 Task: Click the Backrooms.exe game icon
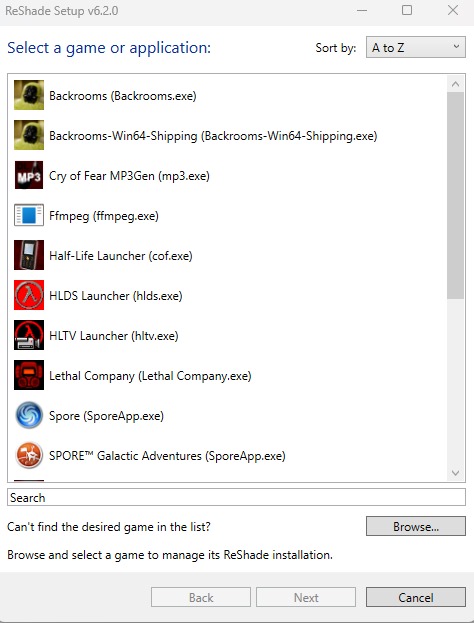point(29,95)
